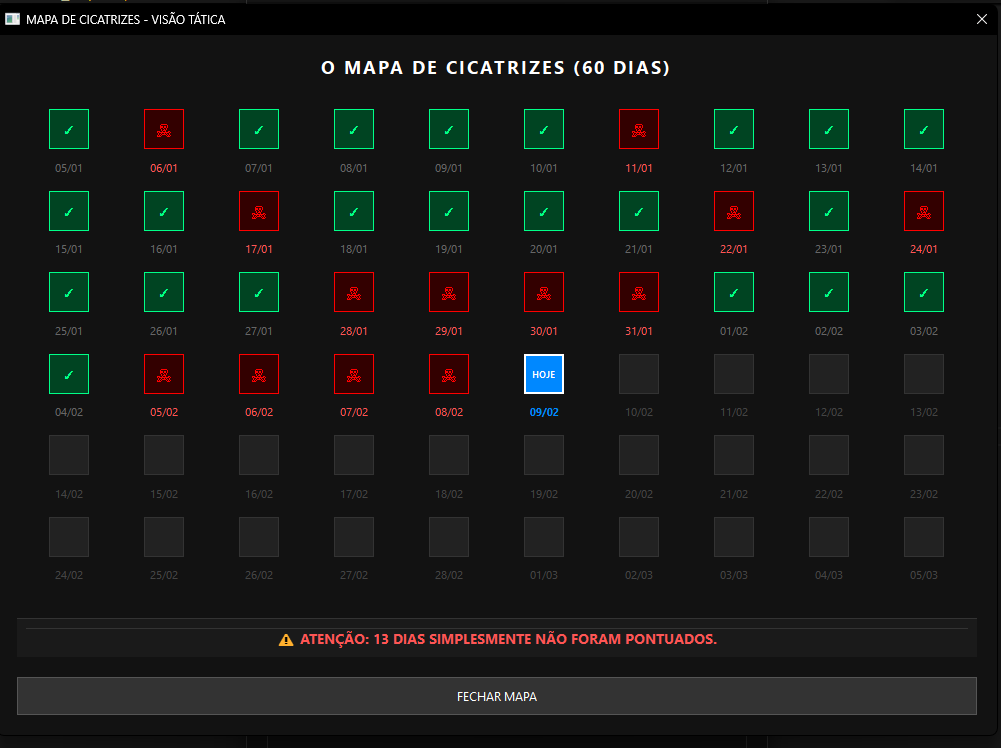Select the checked day 14/01

click(x=924, y=129)
